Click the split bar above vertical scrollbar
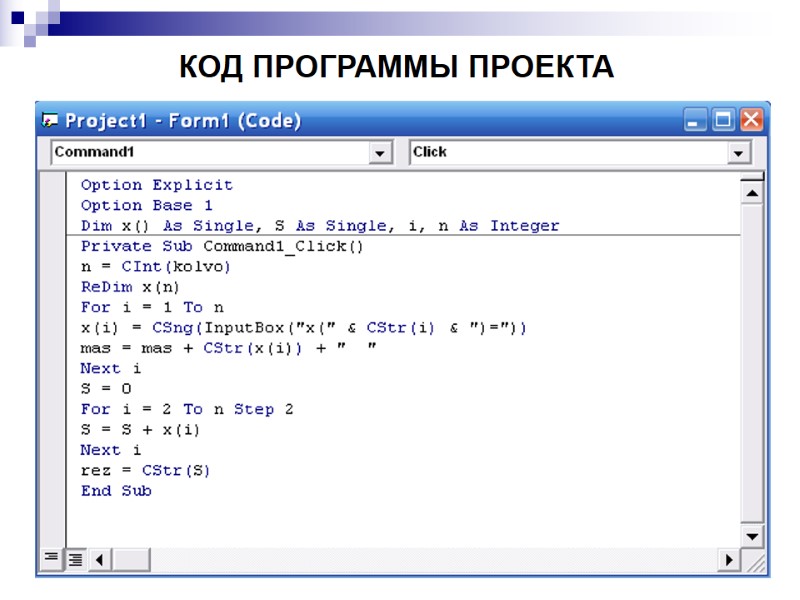This screenshot has height=600, width=800. [x=752, y=177]
